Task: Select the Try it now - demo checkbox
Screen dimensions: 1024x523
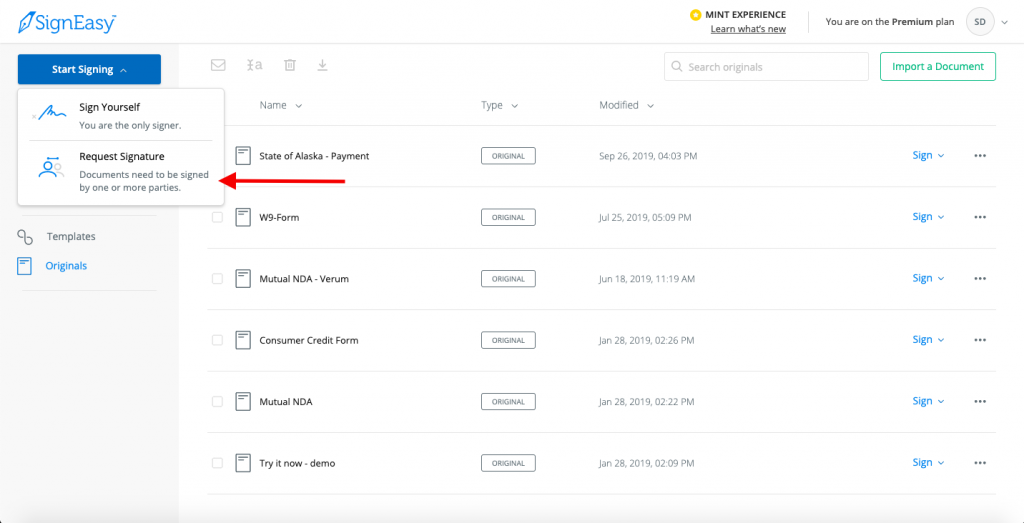Action: click(217, 463)
